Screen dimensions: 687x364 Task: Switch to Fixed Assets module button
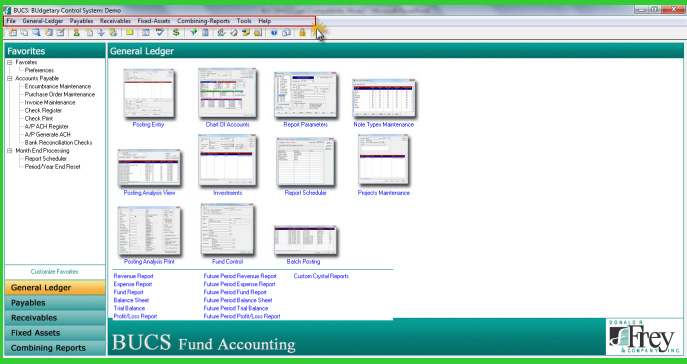pyautogui.click(x=55, y=333)
